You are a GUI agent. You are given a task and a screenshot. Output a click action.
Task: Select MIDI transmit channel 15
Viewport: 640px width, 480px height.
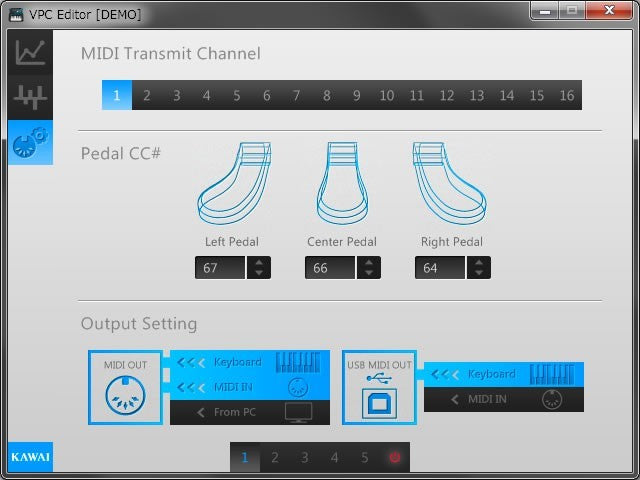(537, 95)
